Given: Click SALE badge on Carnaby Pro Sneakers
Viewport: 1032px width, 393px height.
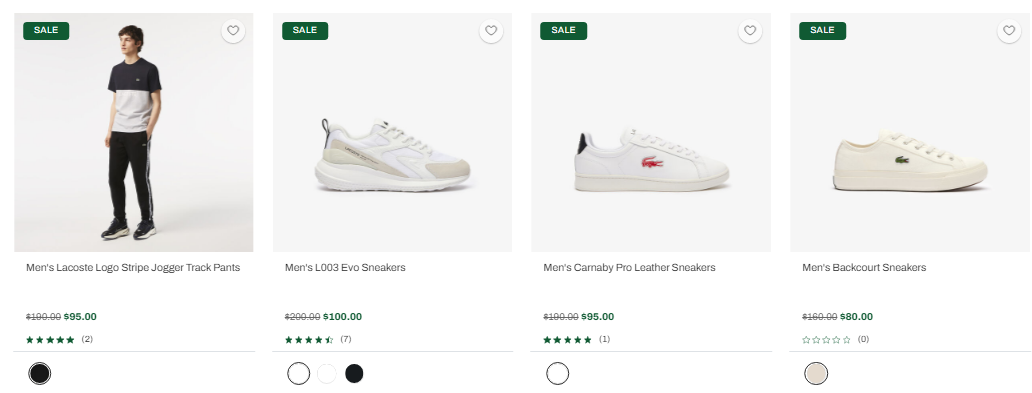Looking at the screenshot, I should click(563, 30).
